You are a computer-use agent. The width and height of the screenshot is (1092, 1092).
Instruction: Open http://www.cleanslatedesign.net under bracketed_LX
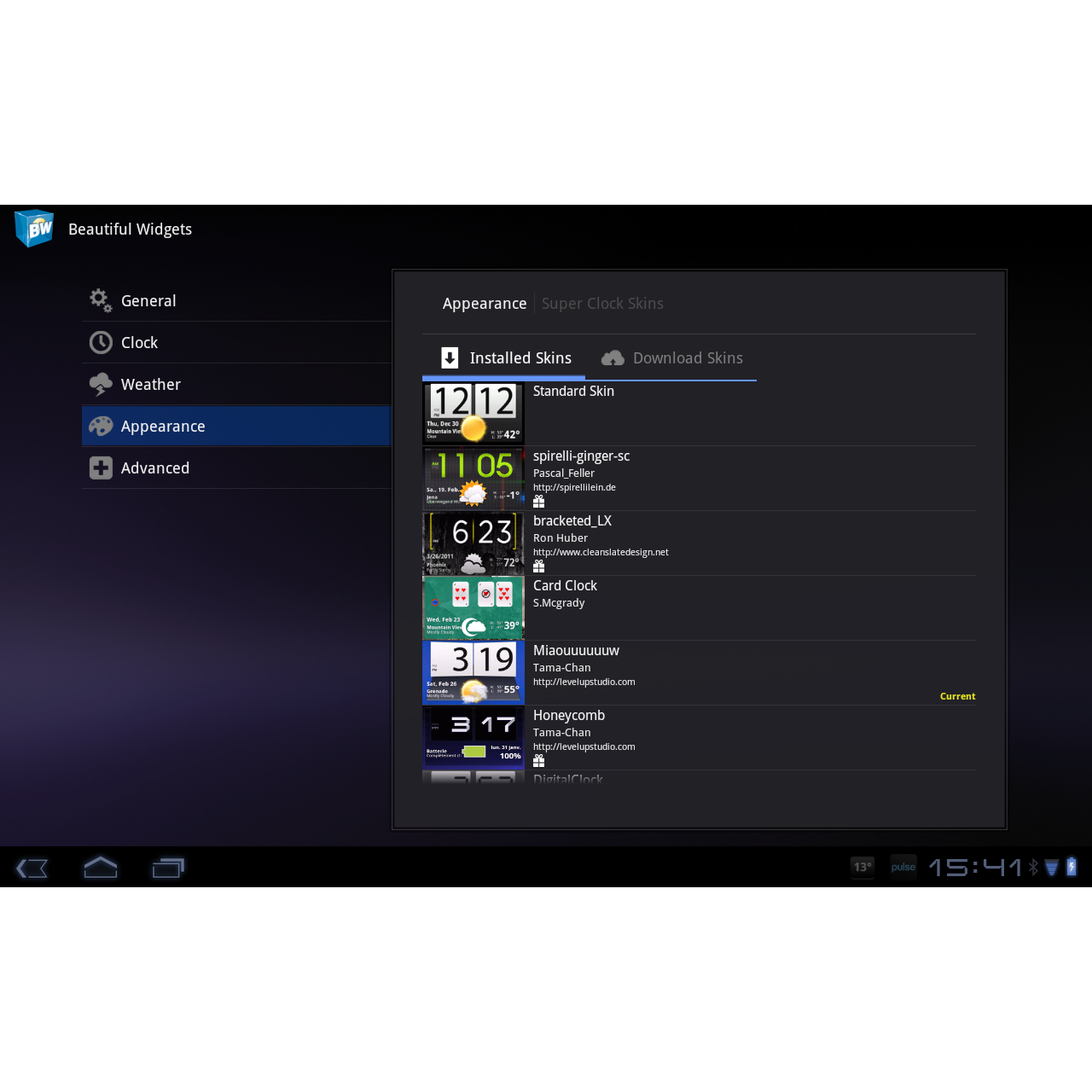601,552
